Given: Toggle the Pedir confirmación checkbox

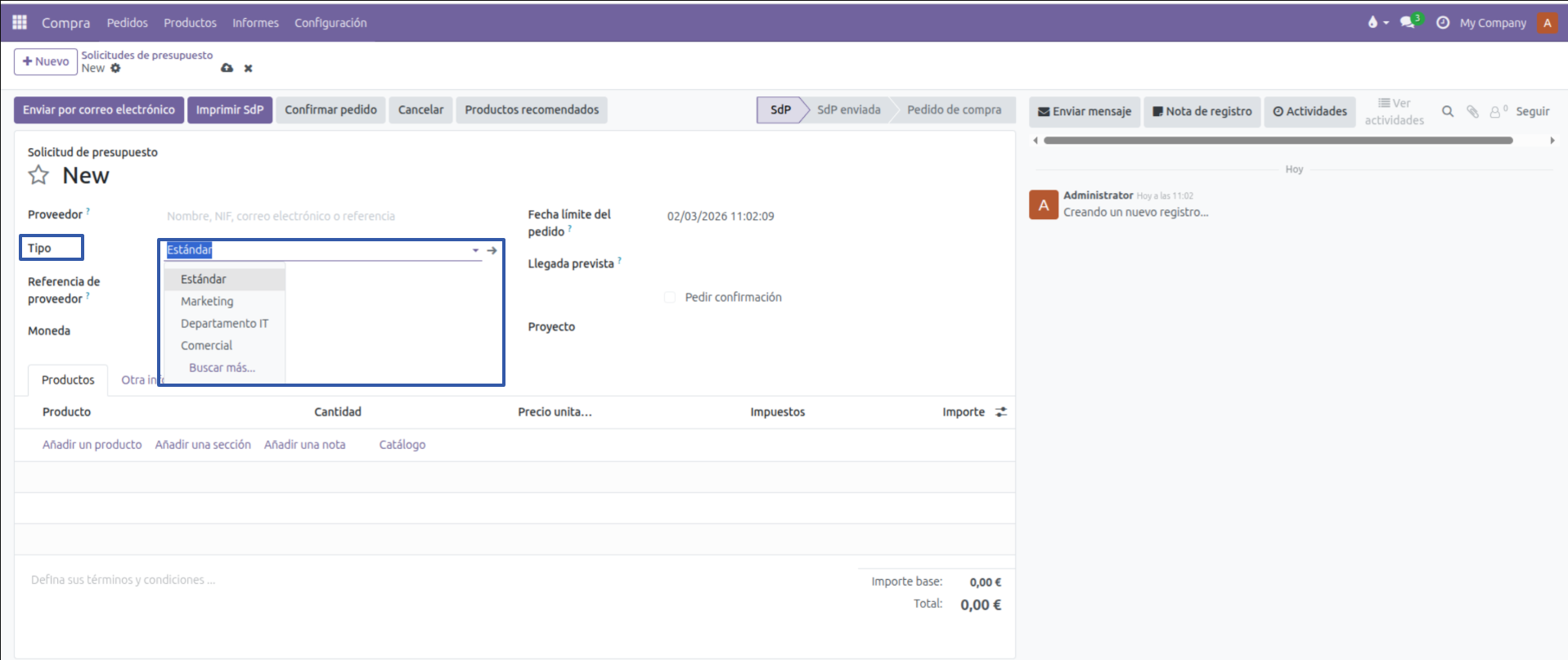Looking at the screenshot, I should (x=670, y=297).
